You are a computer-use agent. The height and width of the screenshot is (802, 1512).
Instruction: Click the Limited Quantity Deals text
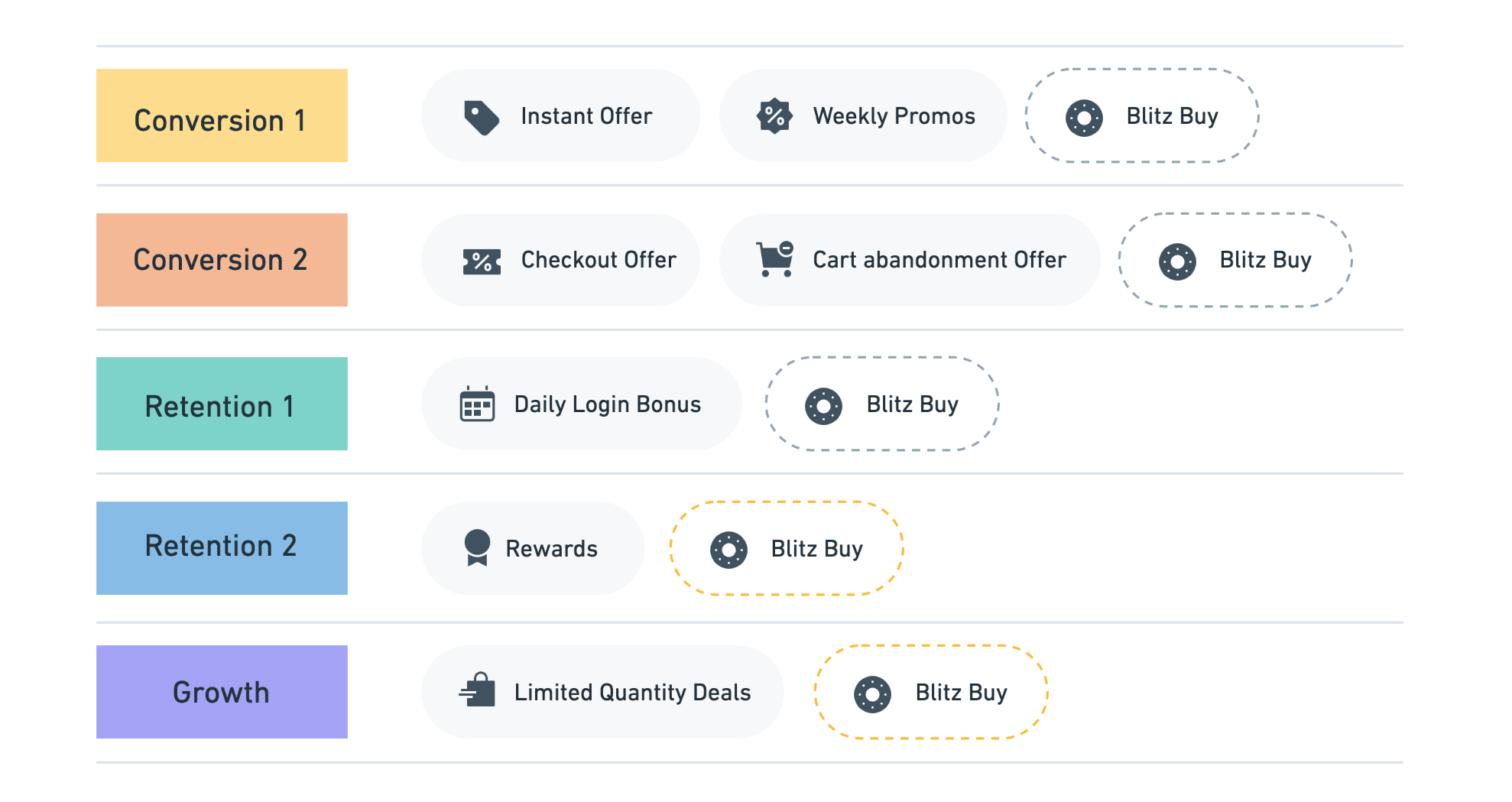coord(632,693)
